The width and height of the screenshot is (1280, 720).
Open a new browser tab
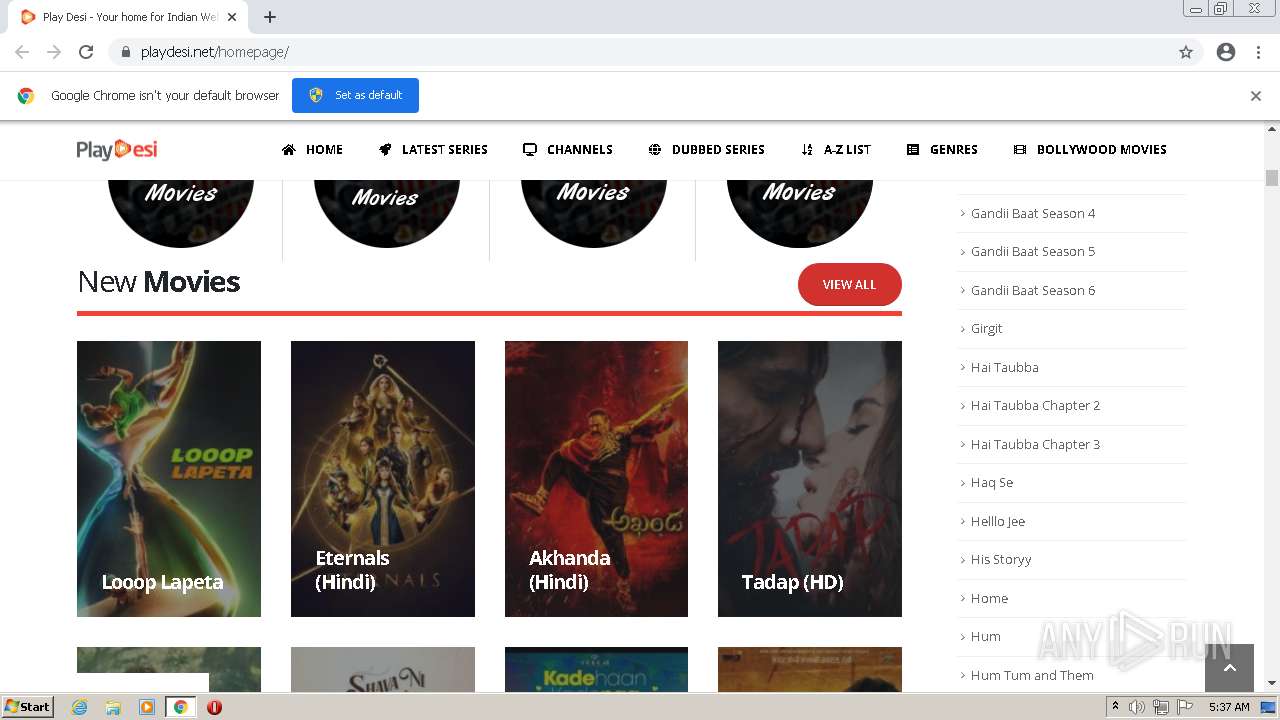click(270, 17)
